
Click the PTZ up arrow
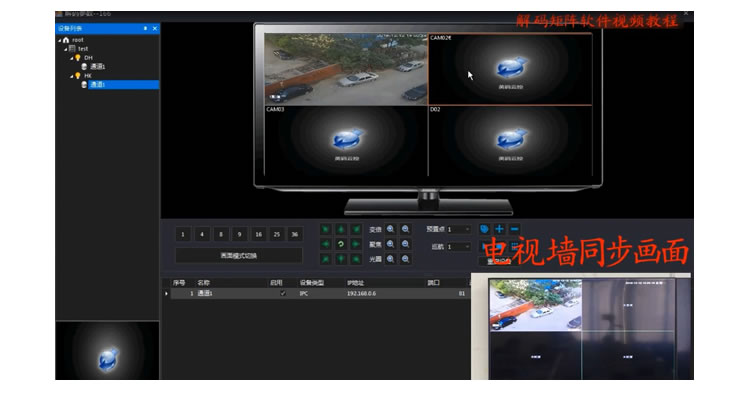pos(341,230)
